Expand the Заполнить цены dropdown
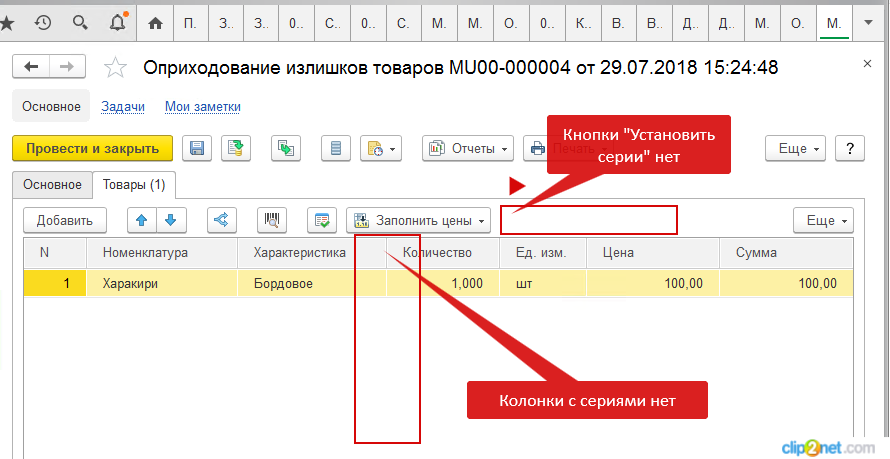The height and width of the screenshot is (459, 890). 418,220
